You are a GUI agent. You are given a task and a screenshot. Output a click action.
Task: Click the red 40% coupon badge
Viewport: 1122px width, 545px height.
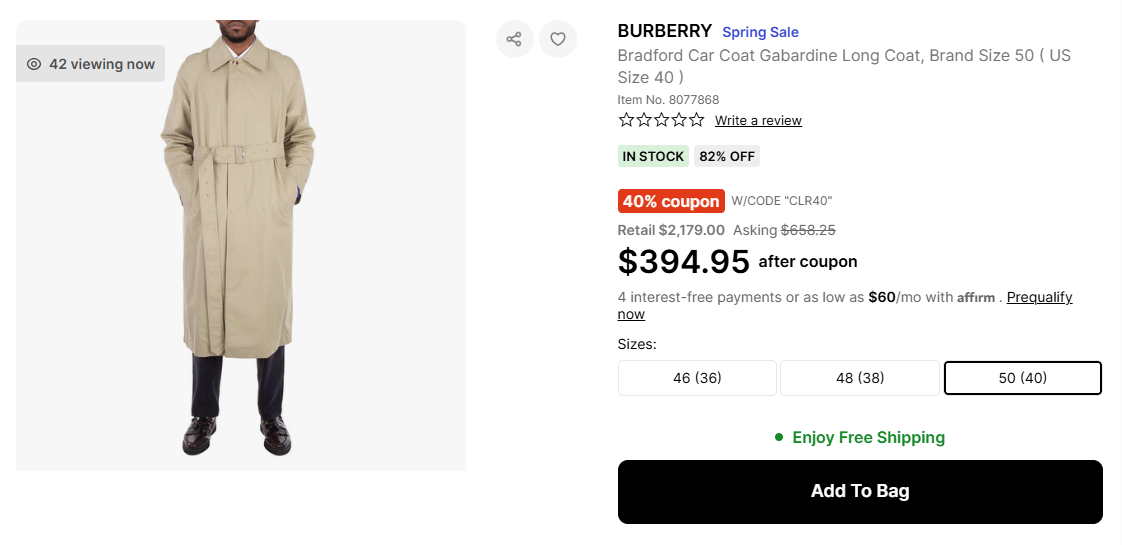671,201
